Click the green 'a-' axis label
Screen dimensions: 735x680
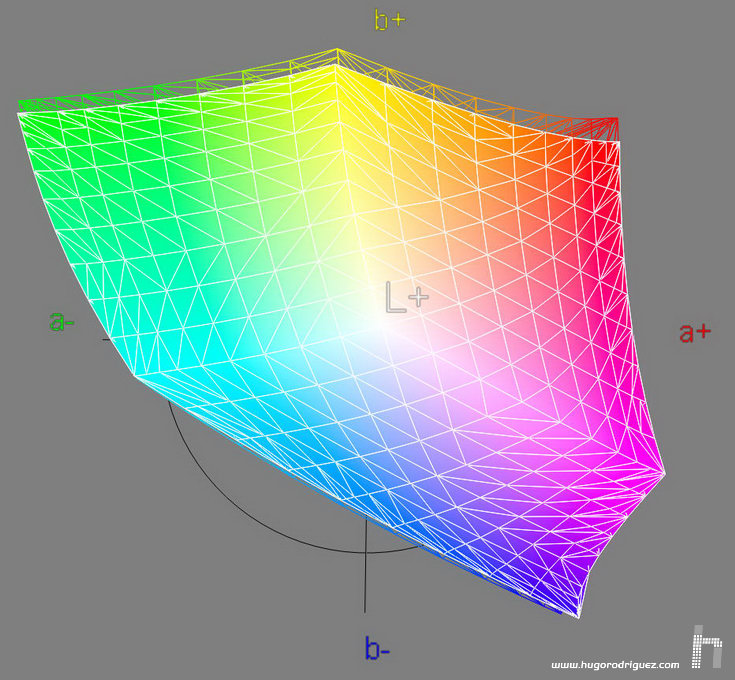[62, 322]
